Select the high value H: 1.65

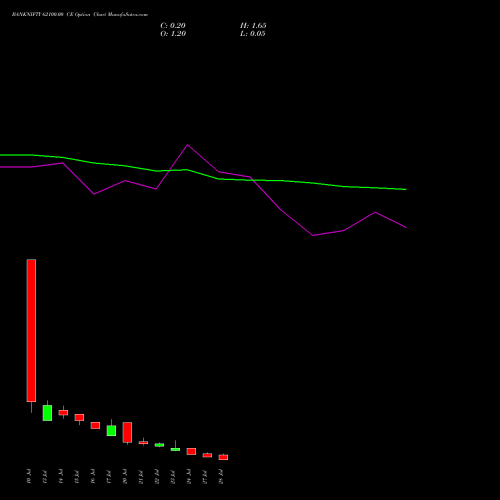[253, 26]
